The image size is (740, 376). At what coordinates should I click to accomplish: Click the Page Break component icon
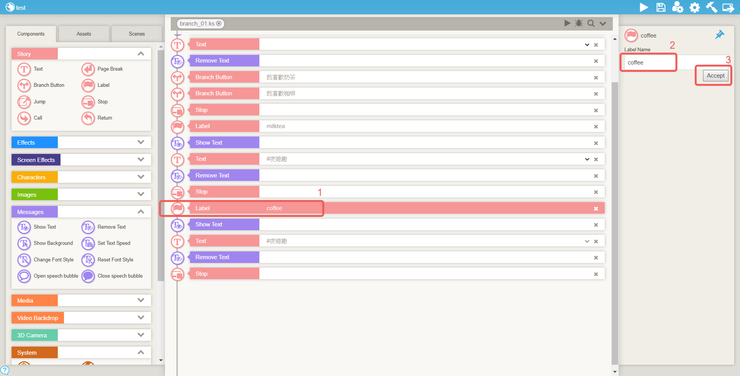click(x=88, y=69)
